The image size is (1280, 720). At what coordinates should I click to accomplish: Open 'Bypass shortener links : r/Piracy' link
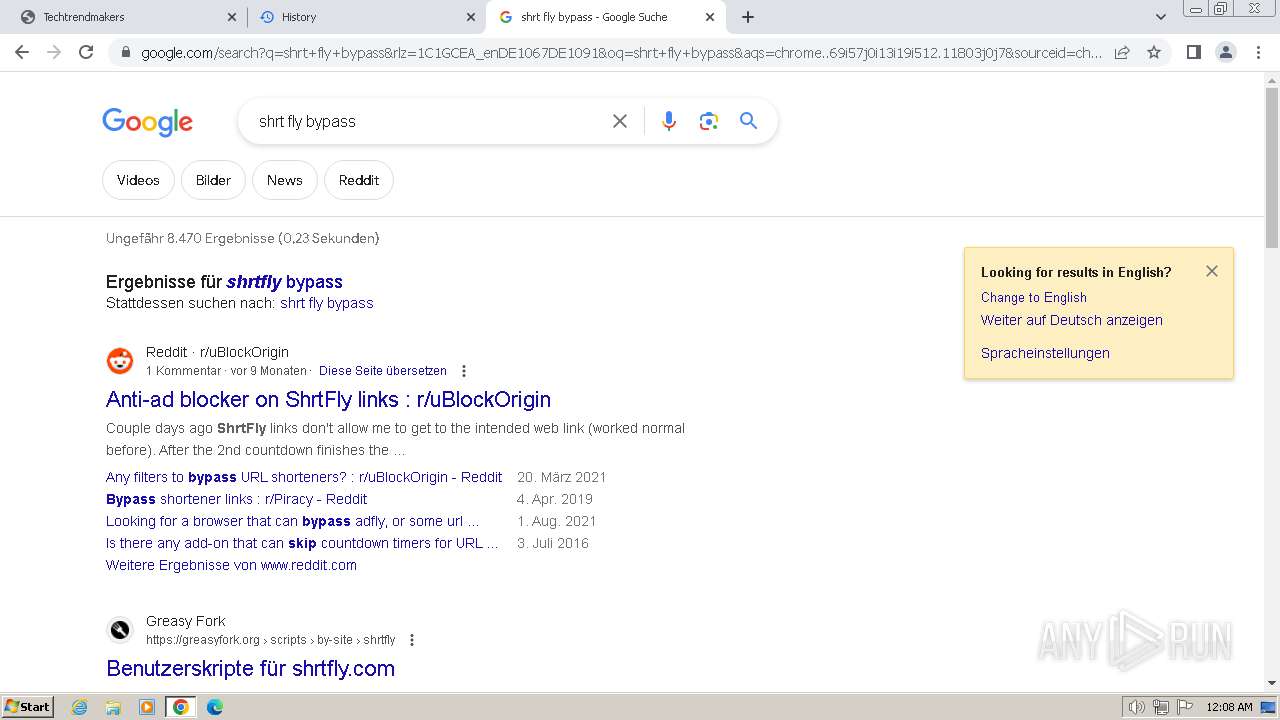236,499
